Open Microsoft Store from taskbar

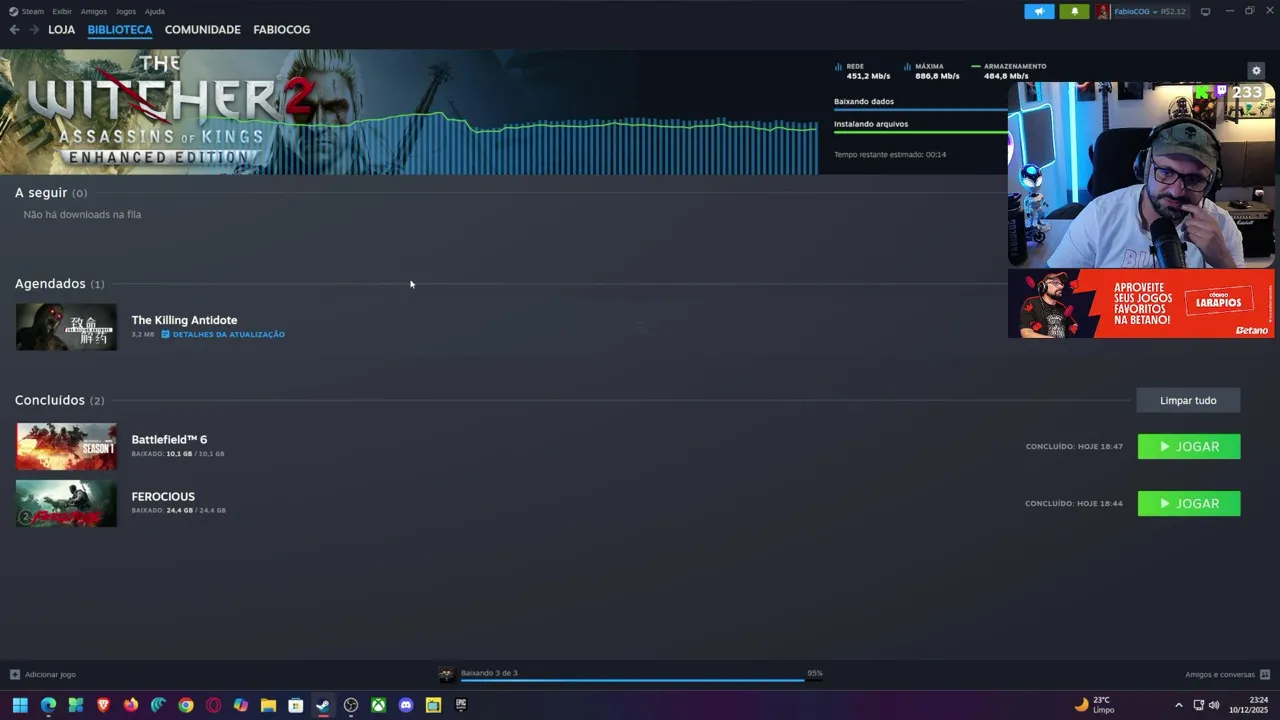296,705
